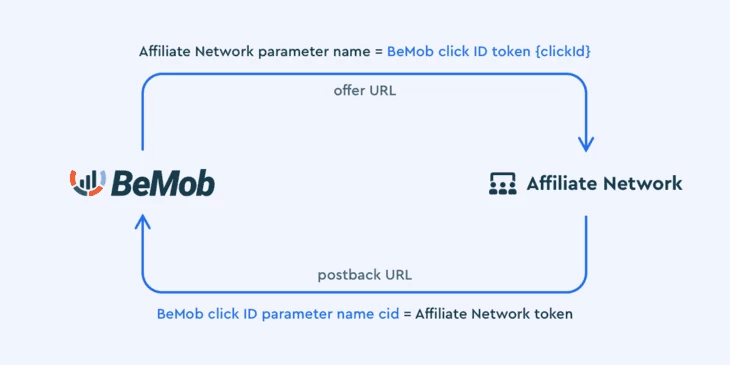Select the Affiliate Network label text

point(604,183)
